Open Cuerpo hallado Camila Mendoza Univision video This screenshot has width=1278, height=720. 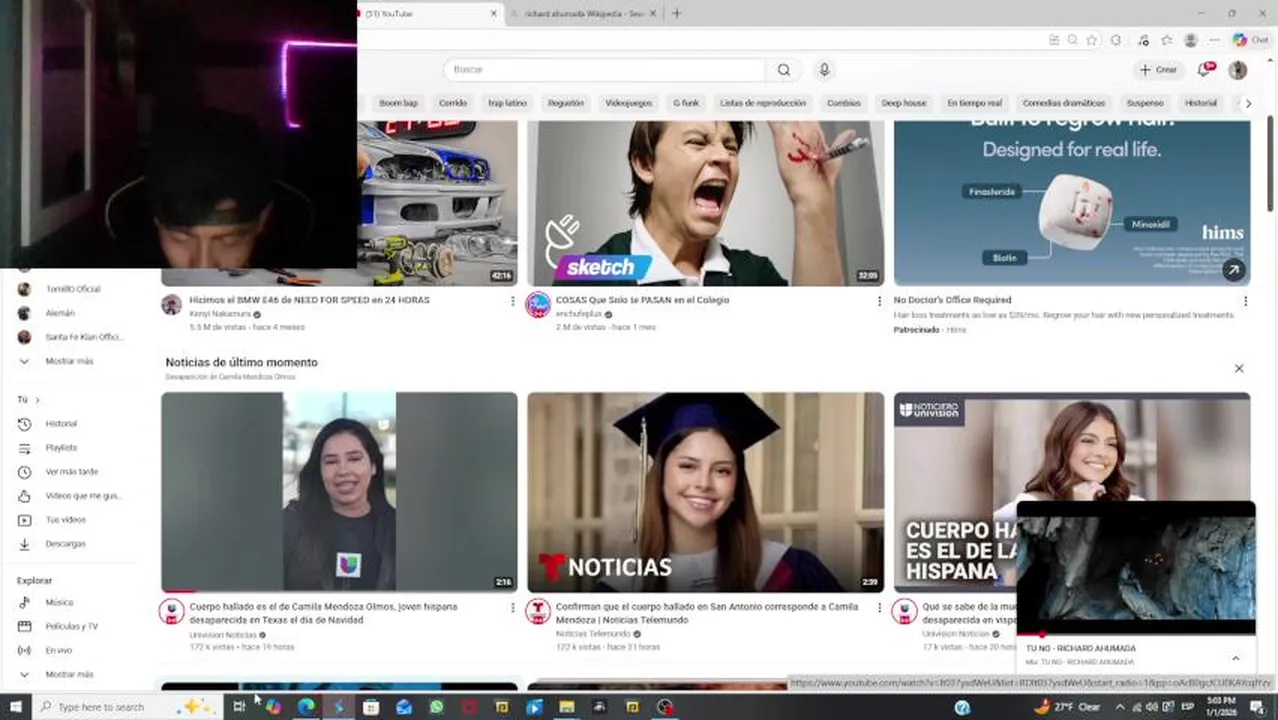point(339,491)
